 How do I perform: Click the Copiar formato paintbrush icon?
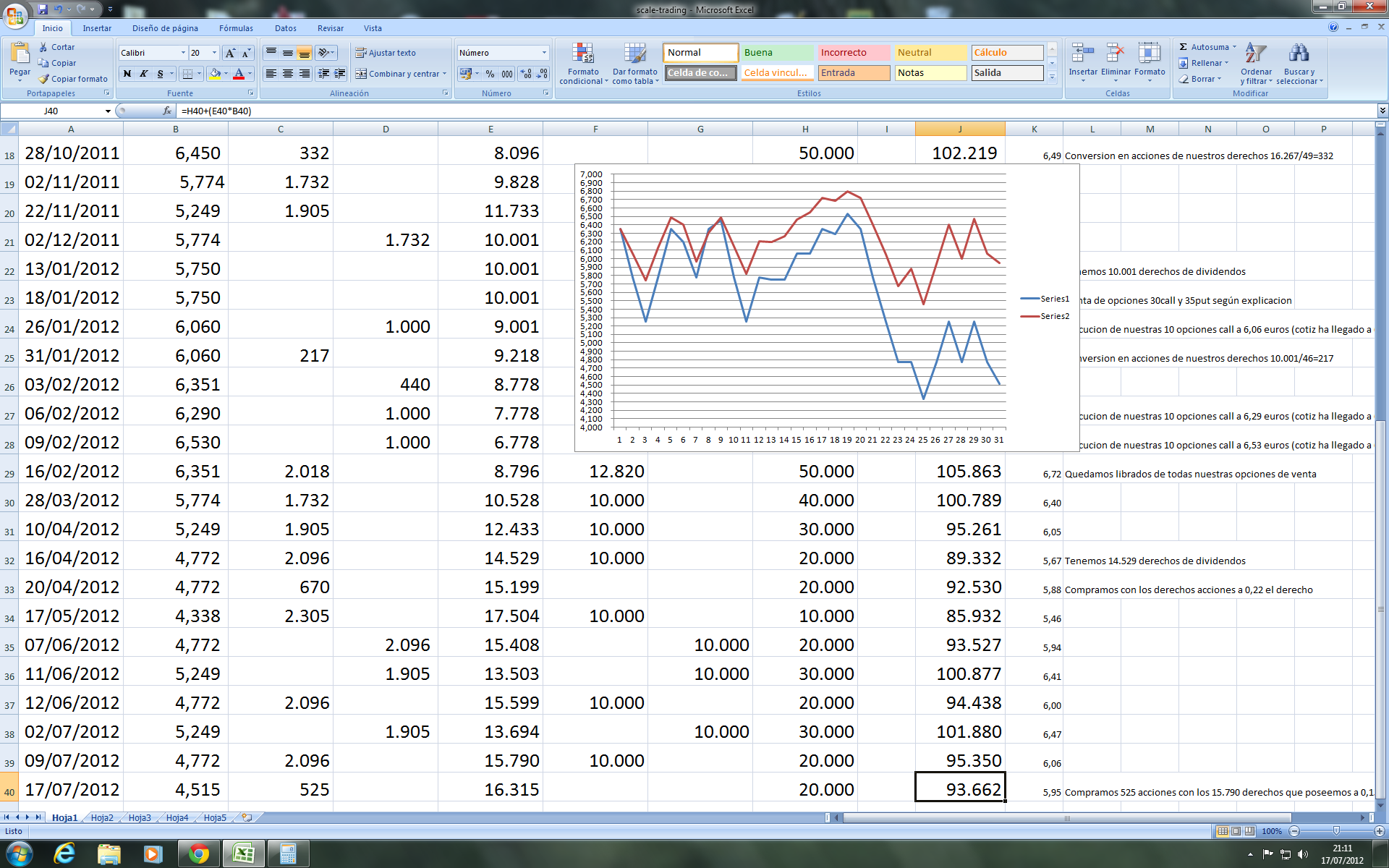44,79
